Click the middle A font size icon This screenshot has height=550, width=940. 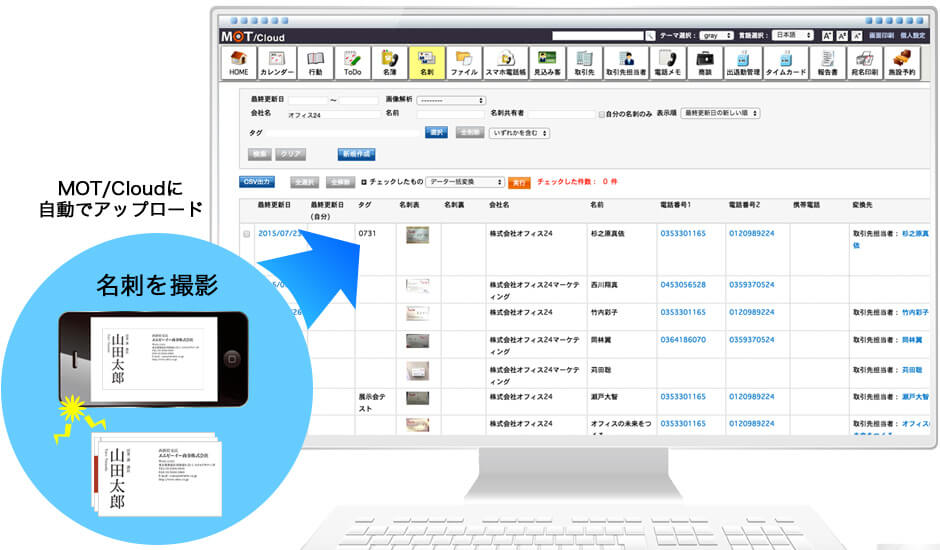(842, 36)
